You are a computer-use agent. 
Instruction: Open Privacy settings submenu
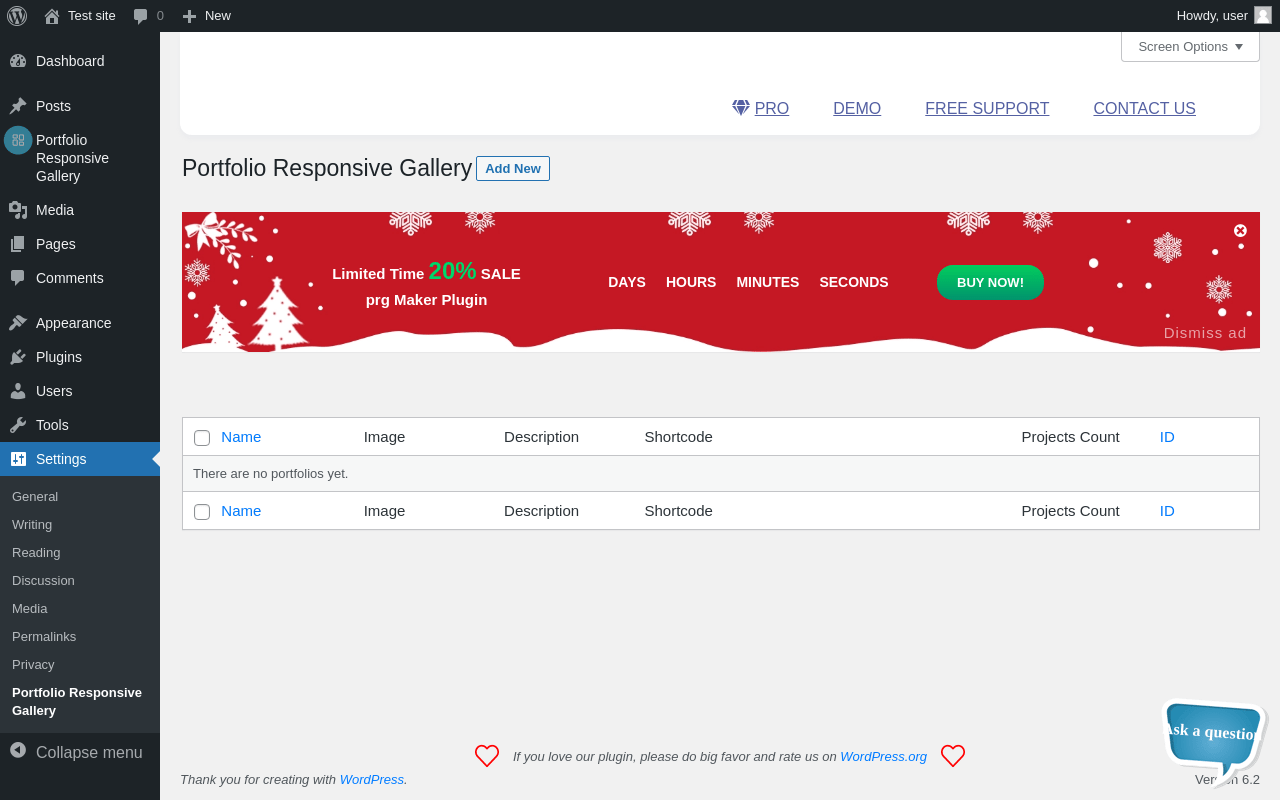[33, 665]
